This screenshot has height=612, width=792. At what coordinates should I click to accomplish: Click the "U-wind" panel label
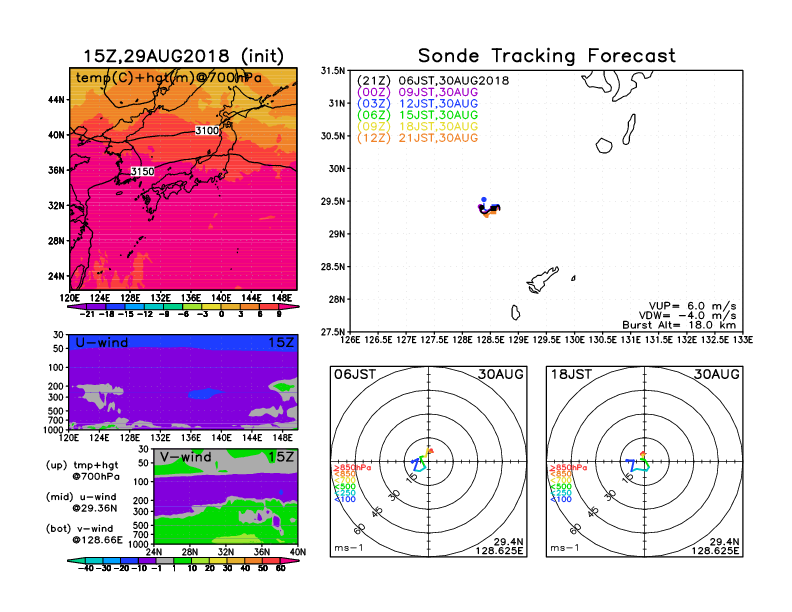click(102, 343)
